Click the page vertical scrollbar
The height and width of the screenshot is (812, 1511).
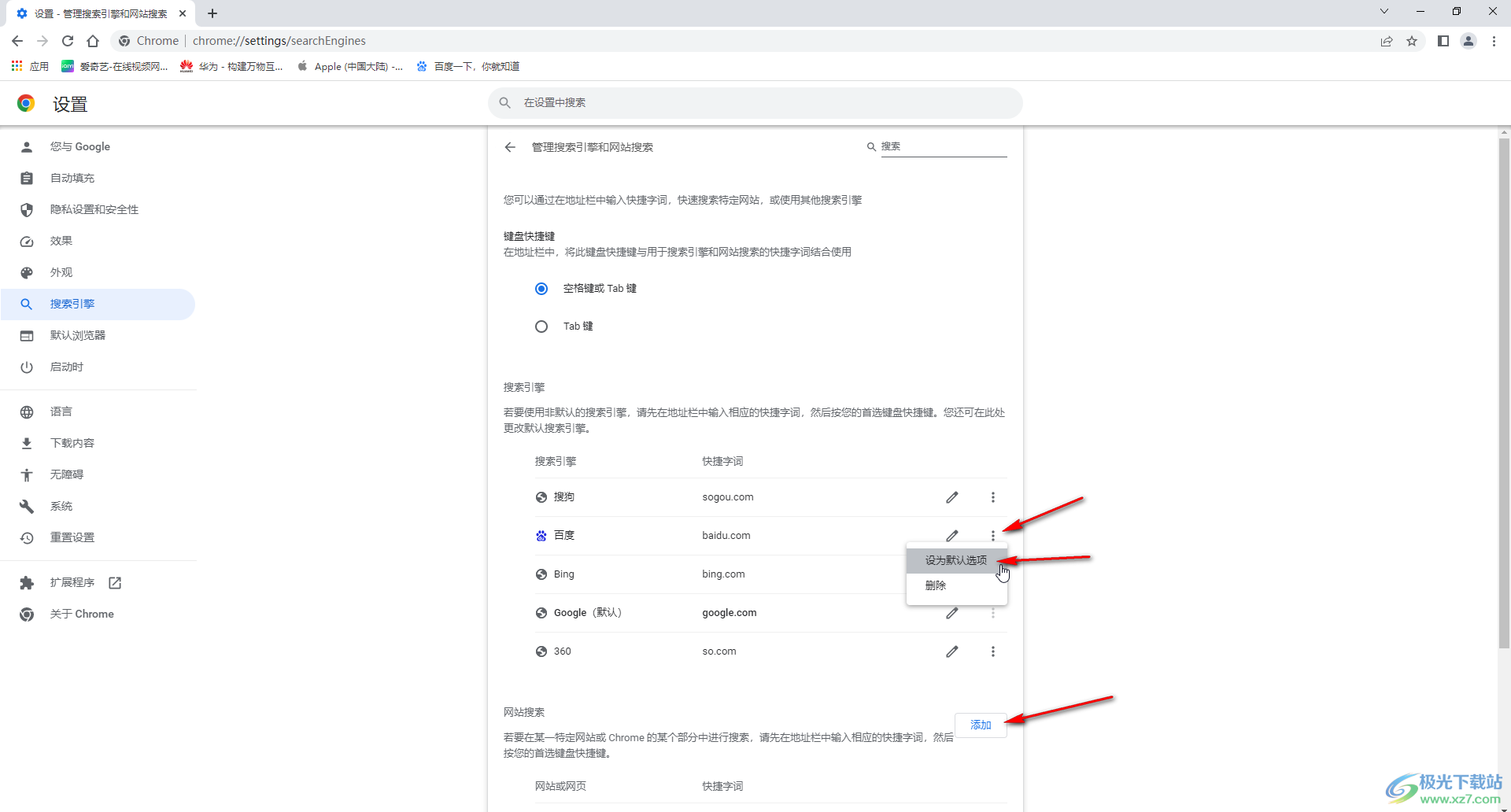click(1504, 393)
